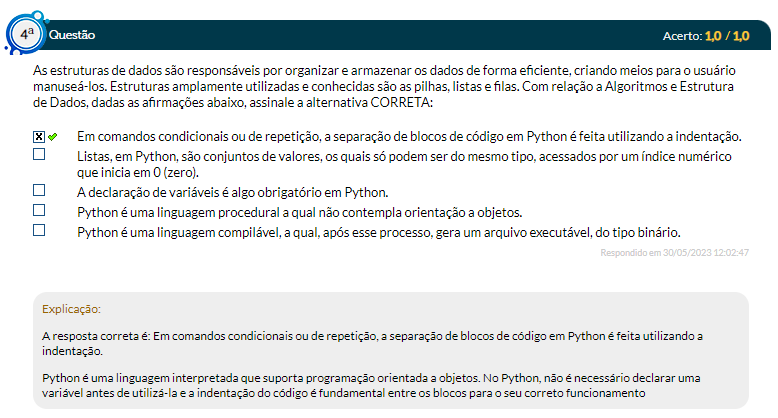This screenshot has height=418, width=778.
Task: Pick the answer text on arquivo executável
Action: click(379, 232)
